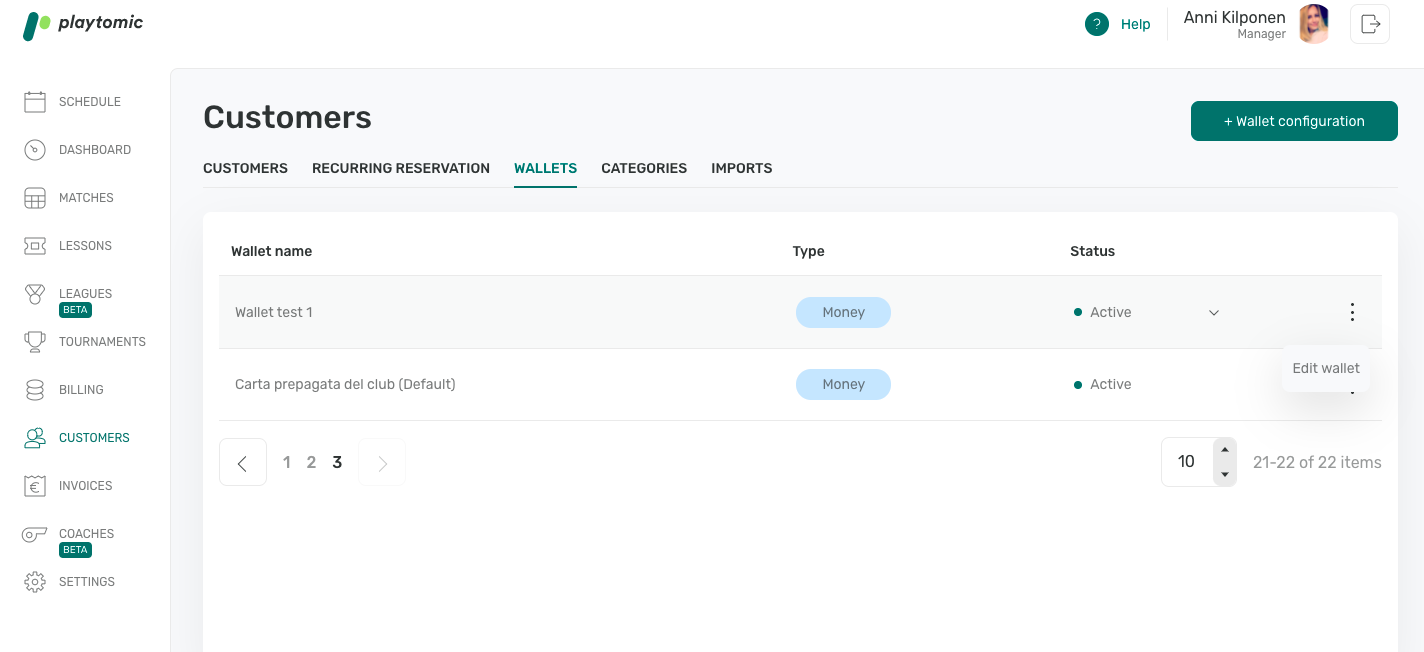Image resolution: width=1424 pixels, height=652 pixels.
Task: Click the logout icon
Action: (1369, 23)
